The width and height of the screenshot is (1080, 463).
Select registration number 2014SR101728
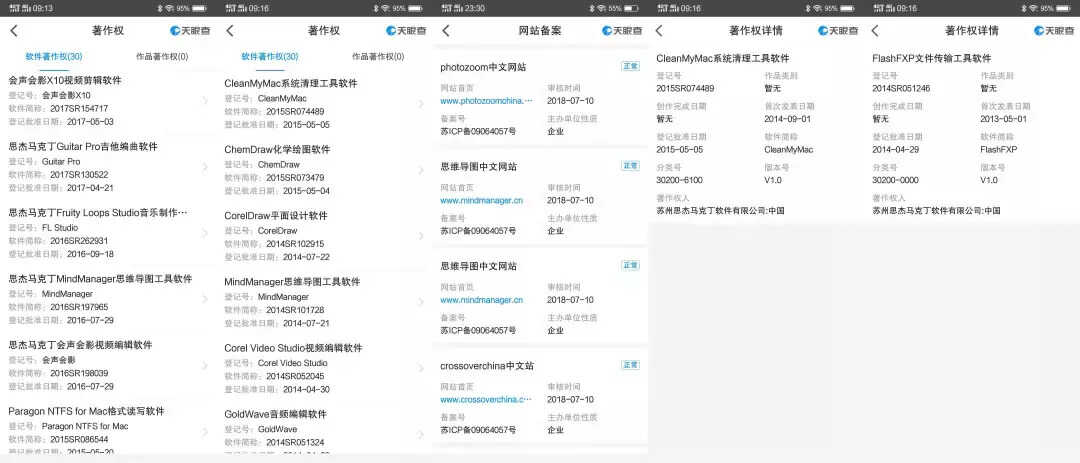tap(295, 310)
